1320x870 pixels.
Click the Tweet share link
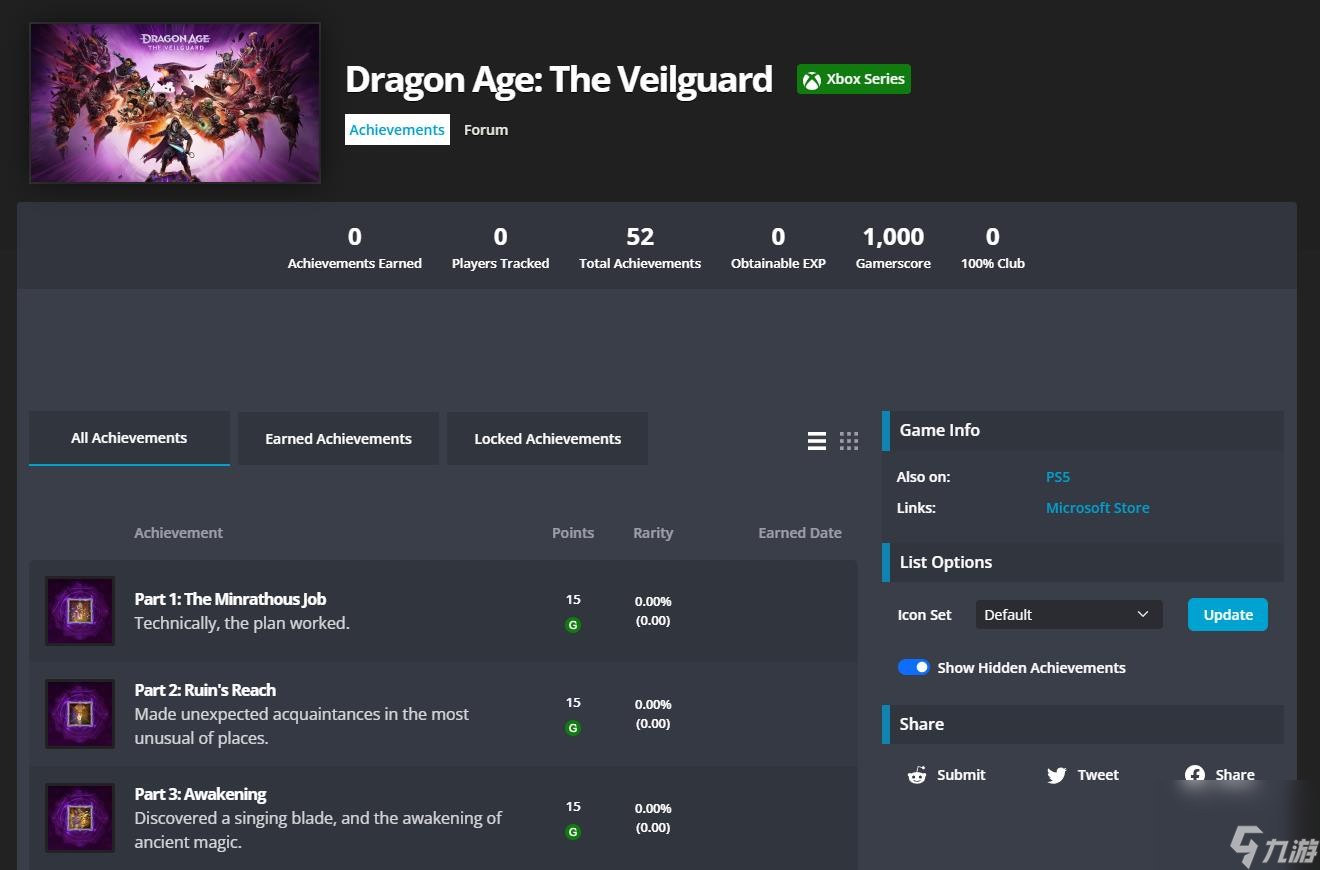(1098, 775)
